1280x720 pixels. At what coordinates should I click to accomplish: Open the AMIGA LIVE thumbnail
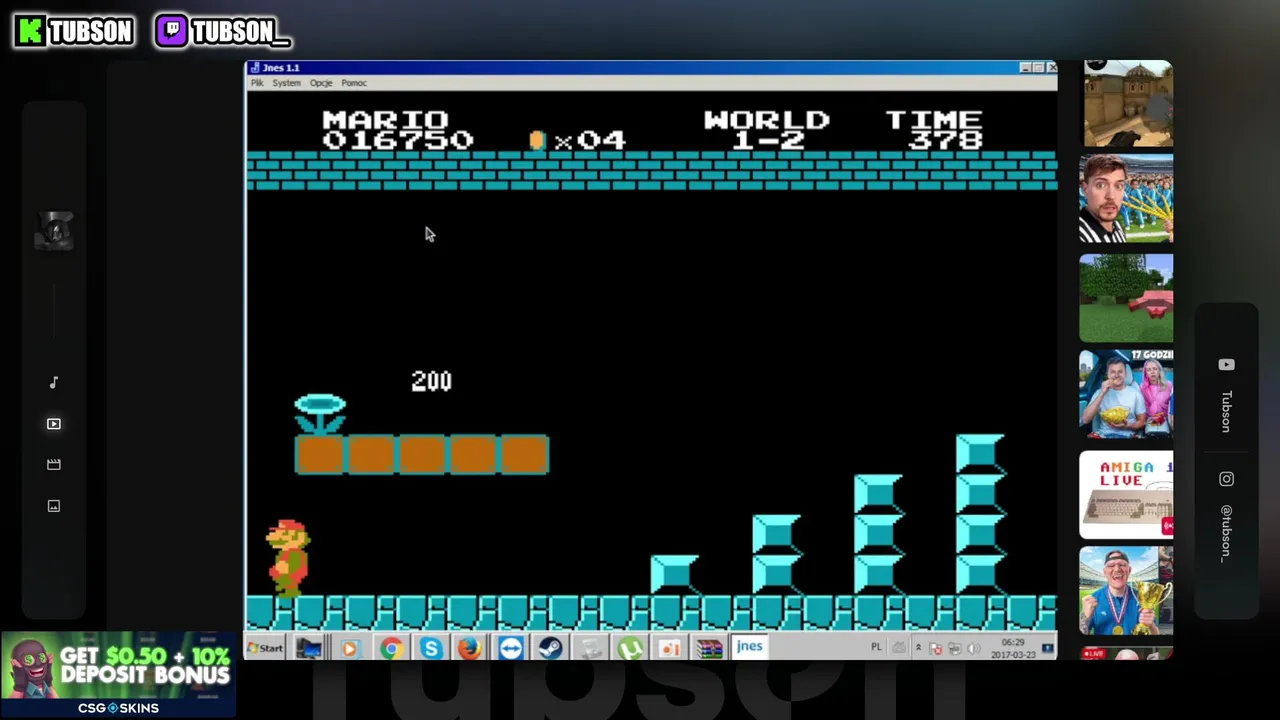[1126, 494]
